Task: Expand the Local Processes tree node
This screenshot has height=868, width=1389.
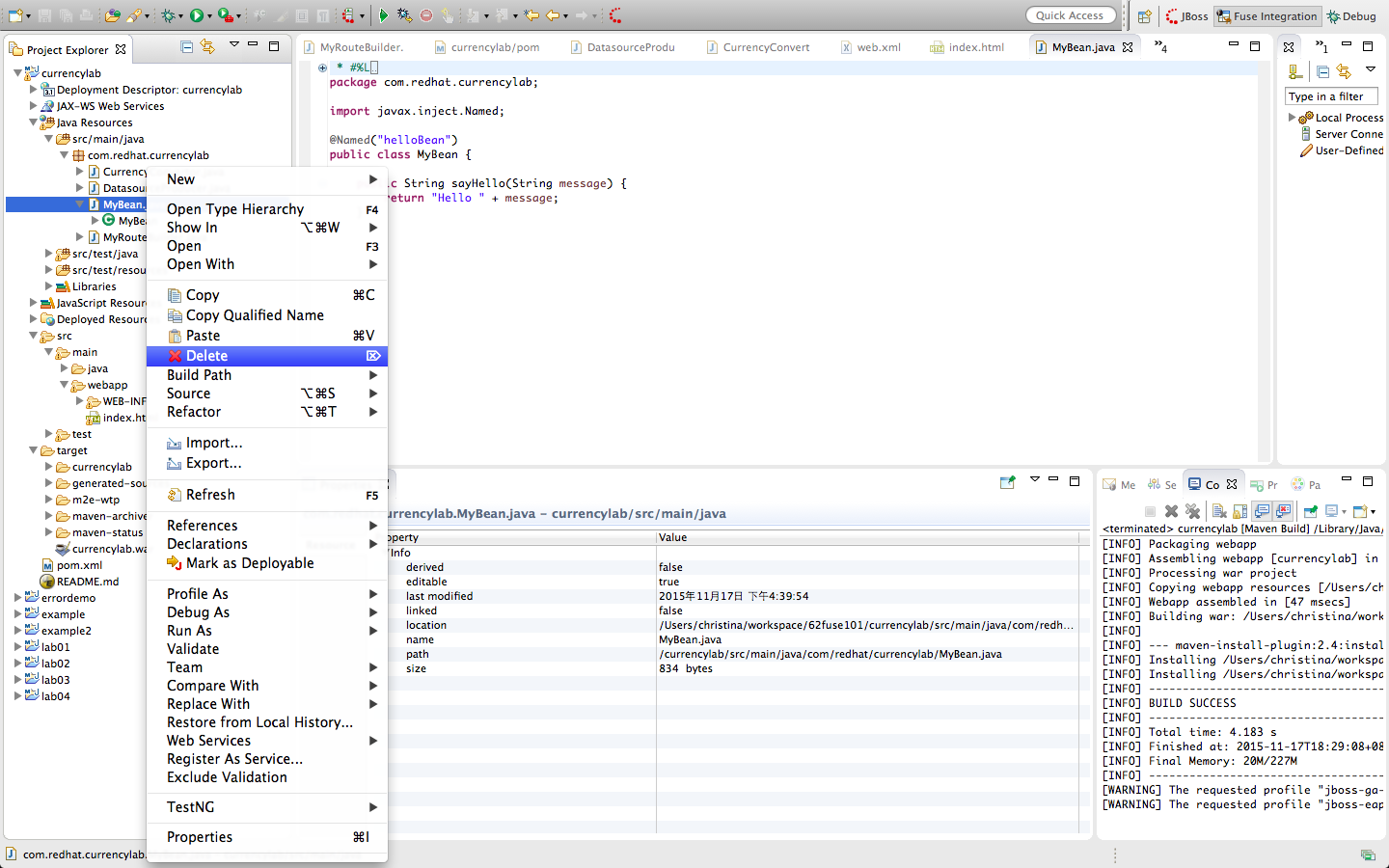Action: pyautogui.click(x=1293, y=118)
